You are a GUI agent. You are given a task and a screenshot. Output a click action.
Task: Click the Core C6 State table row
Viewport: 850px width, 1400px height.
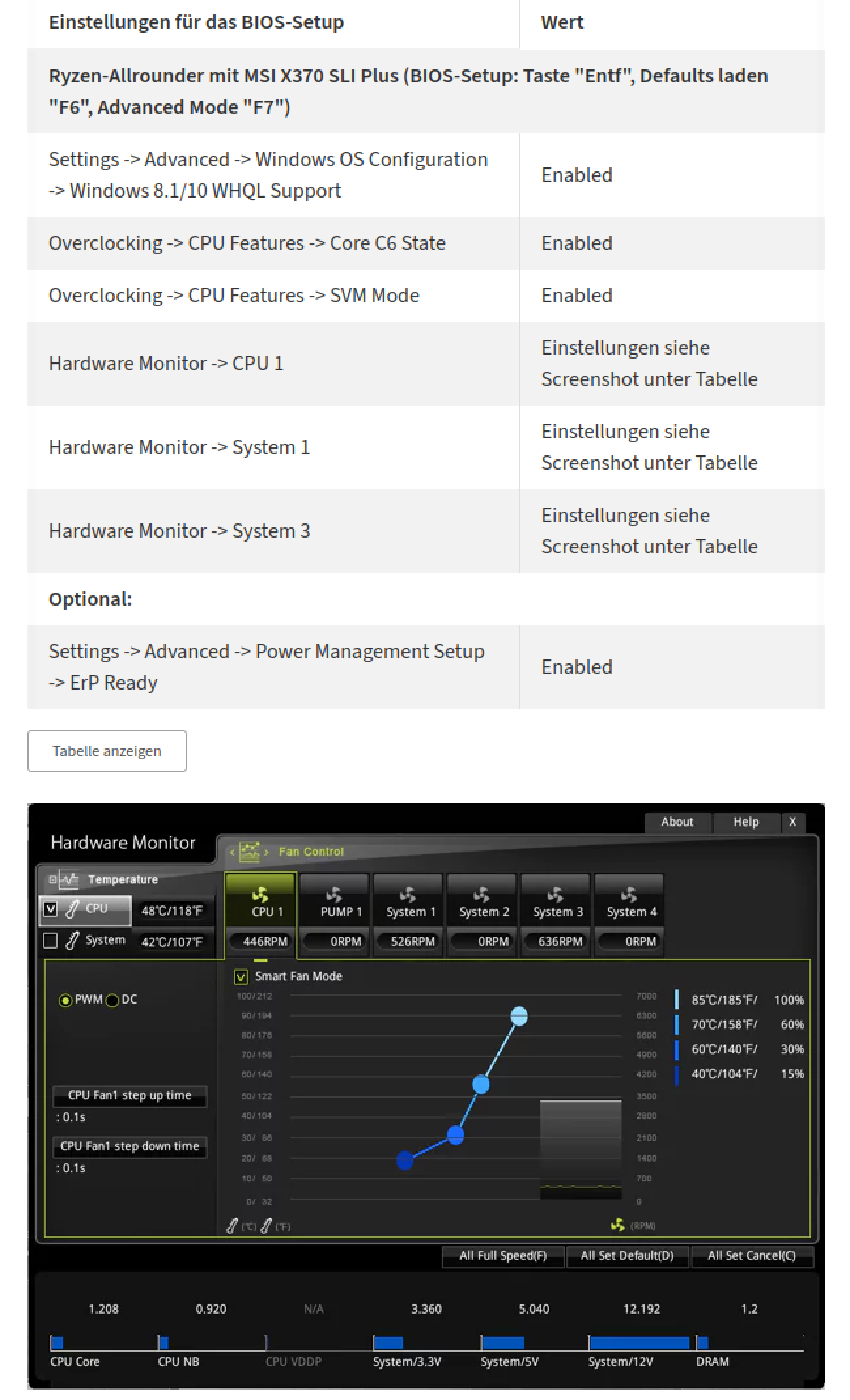(x=426, y=243)
